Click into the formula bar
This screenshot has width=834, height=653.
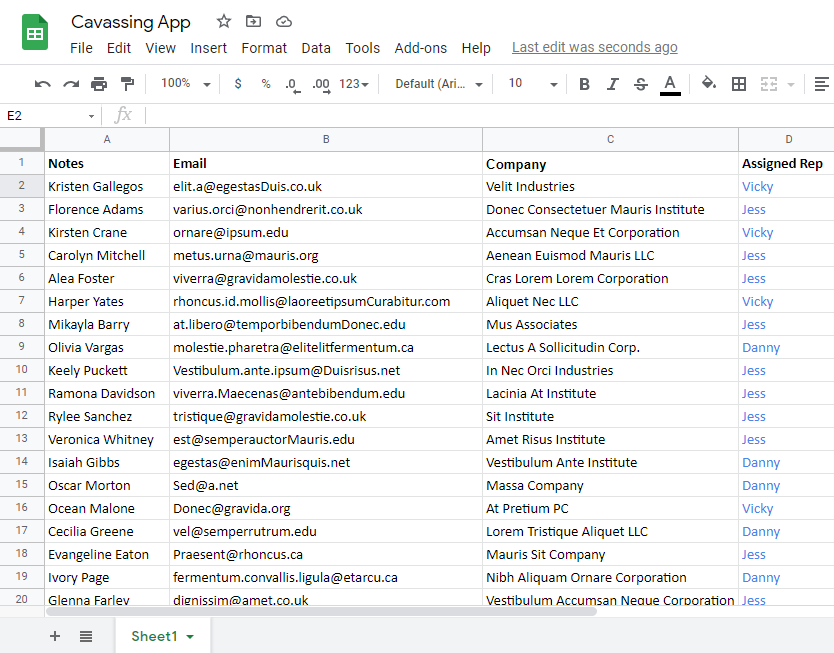(489, 115)
